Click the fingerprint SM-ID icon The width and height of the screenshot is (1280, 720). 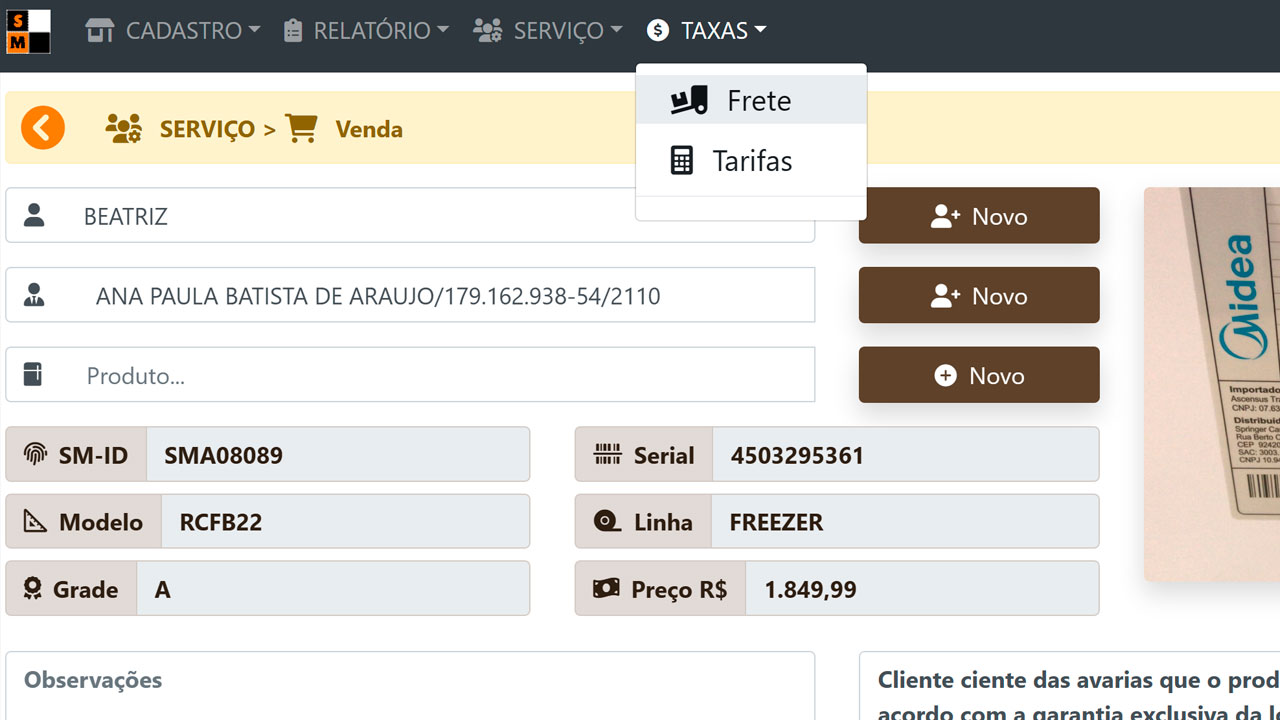point(35,455)
